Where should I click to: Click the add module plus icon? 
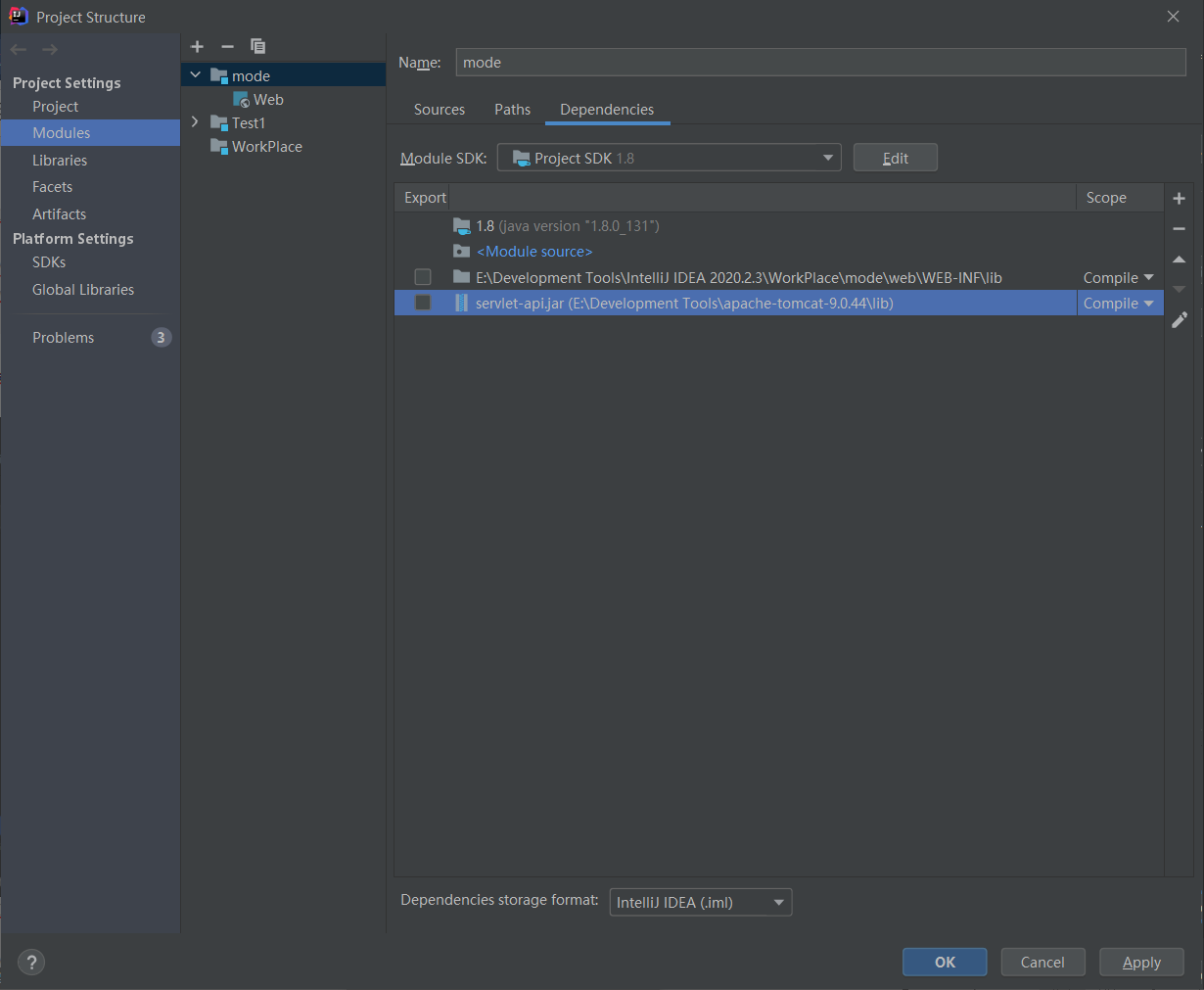tap(197, 46)
